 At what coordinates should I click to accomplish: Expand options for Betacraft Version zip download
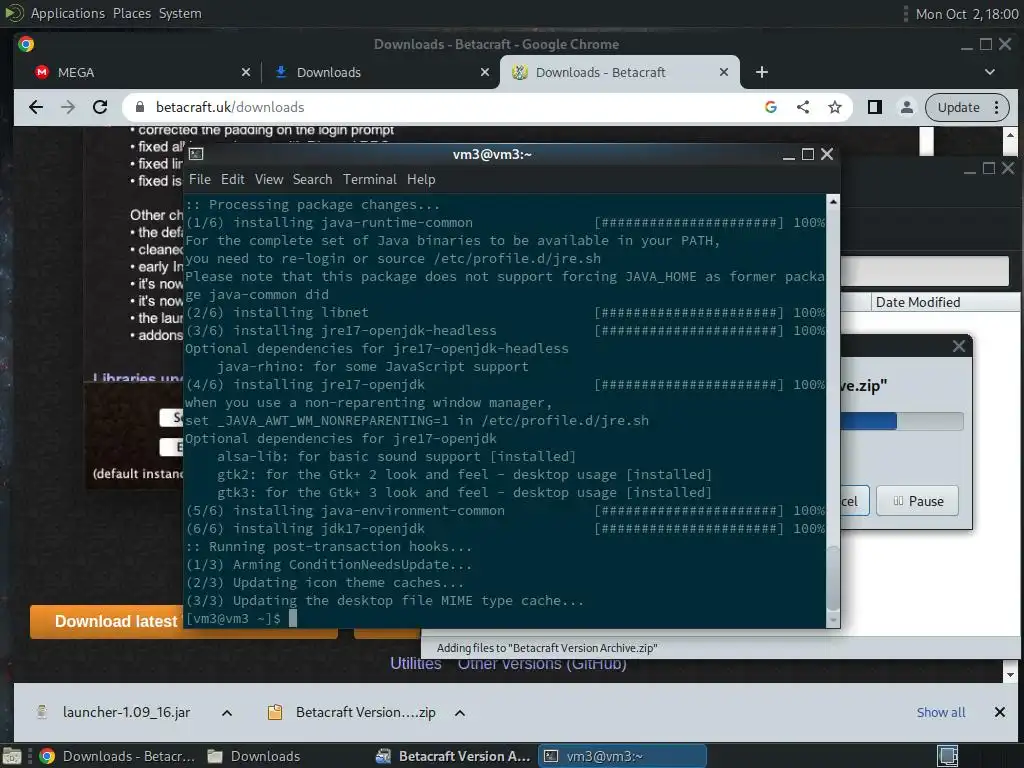click(x=460, y=712)
